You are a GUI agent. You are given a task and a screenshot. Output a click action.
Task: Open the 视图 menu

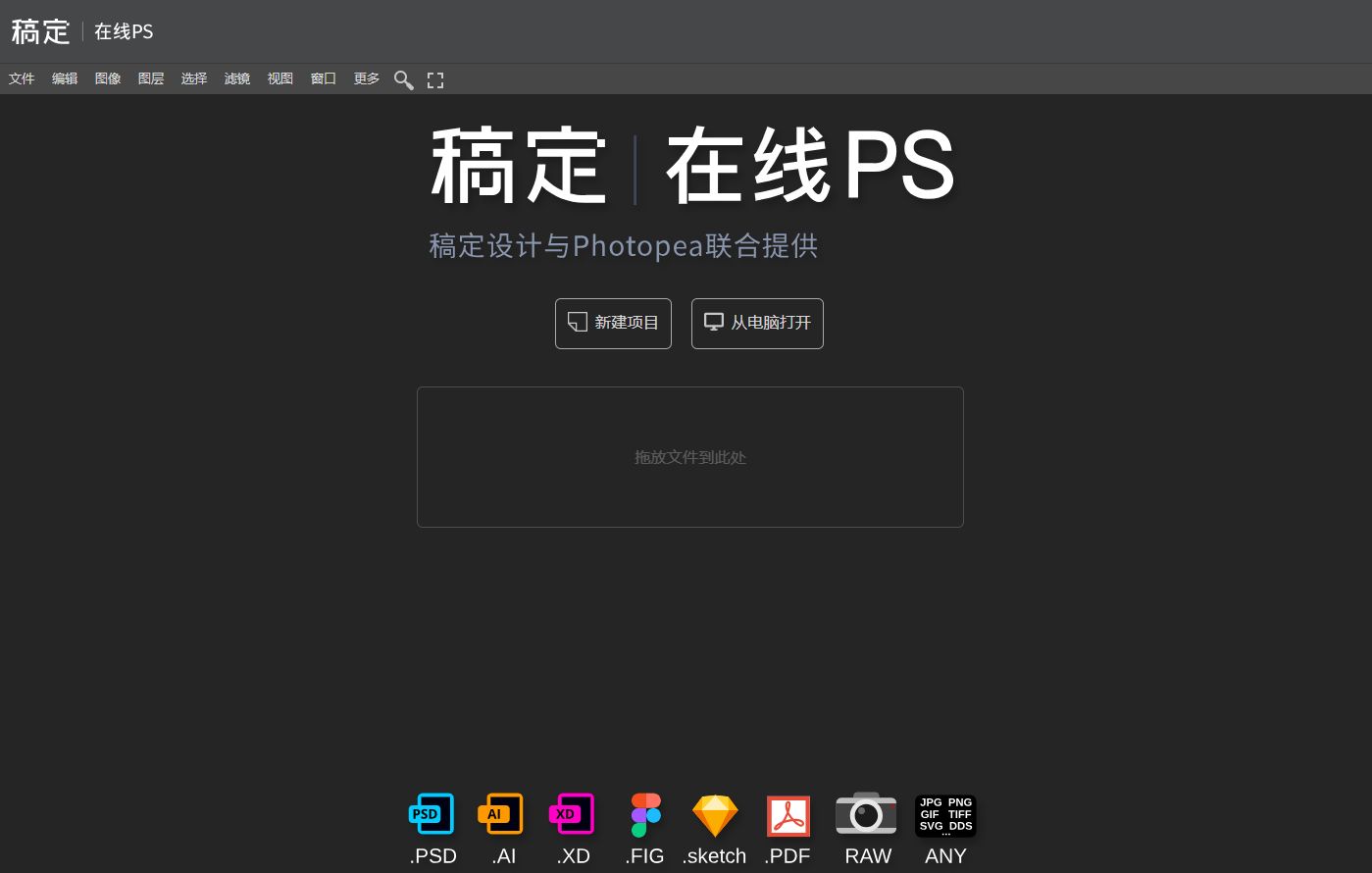(x=280, y=78)
